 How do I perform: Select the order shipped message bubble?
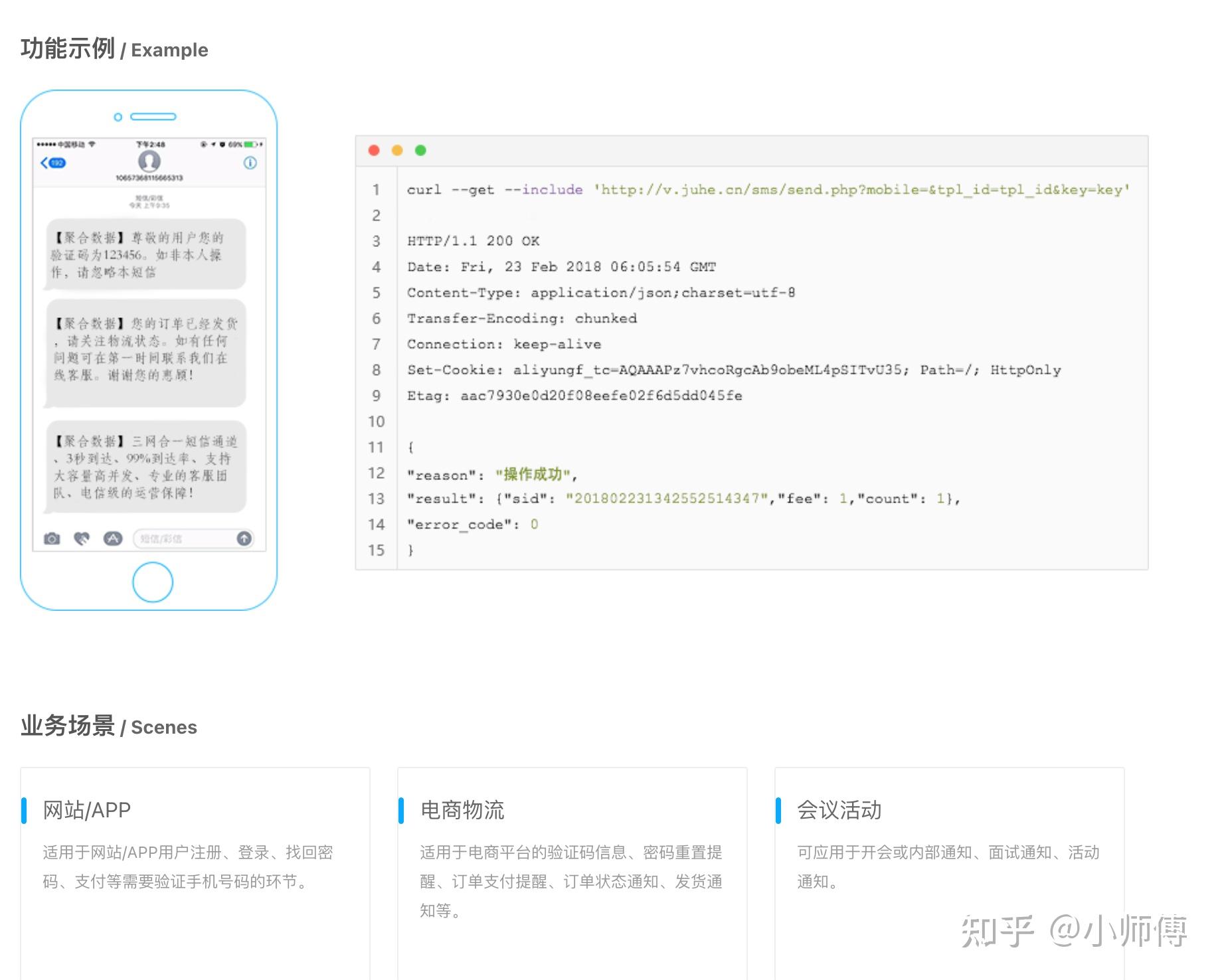(x=145, y=353)
